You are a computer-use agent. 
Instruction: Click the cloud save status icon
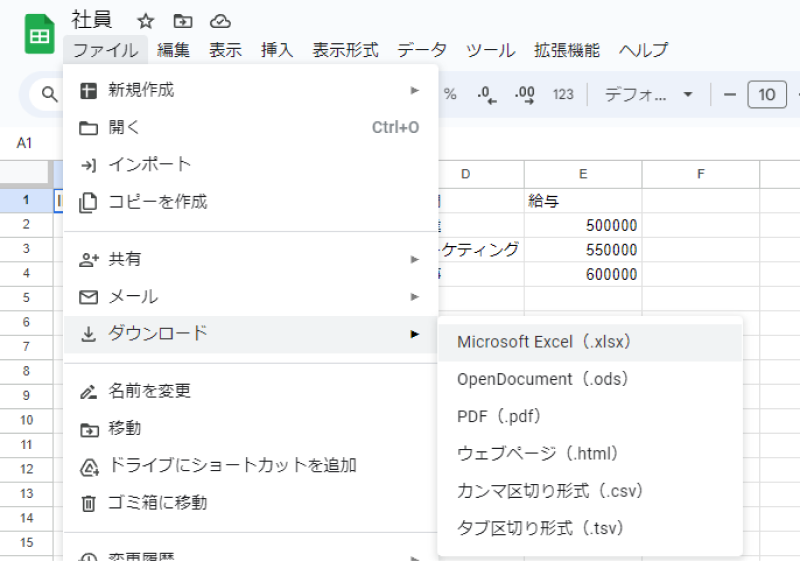220,21
